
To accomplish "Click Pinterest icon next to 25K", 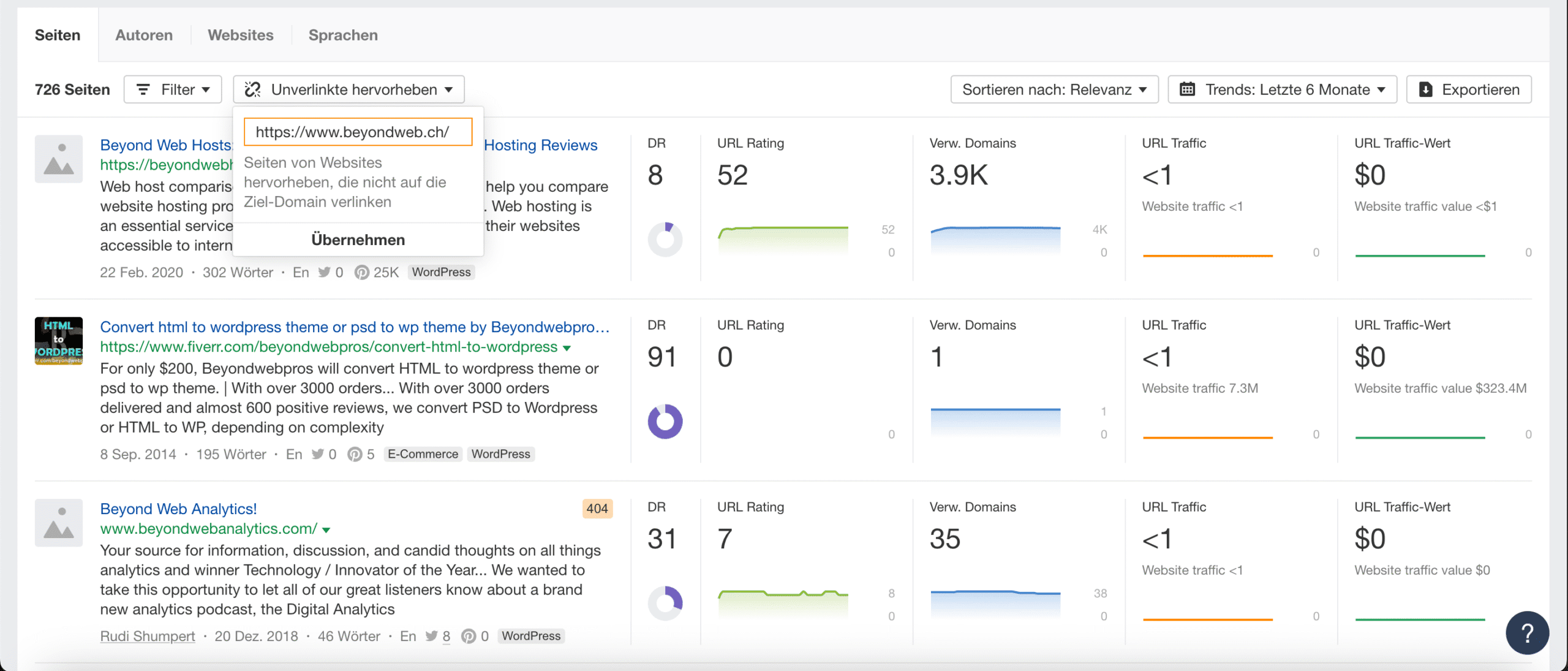I will 362,272.
